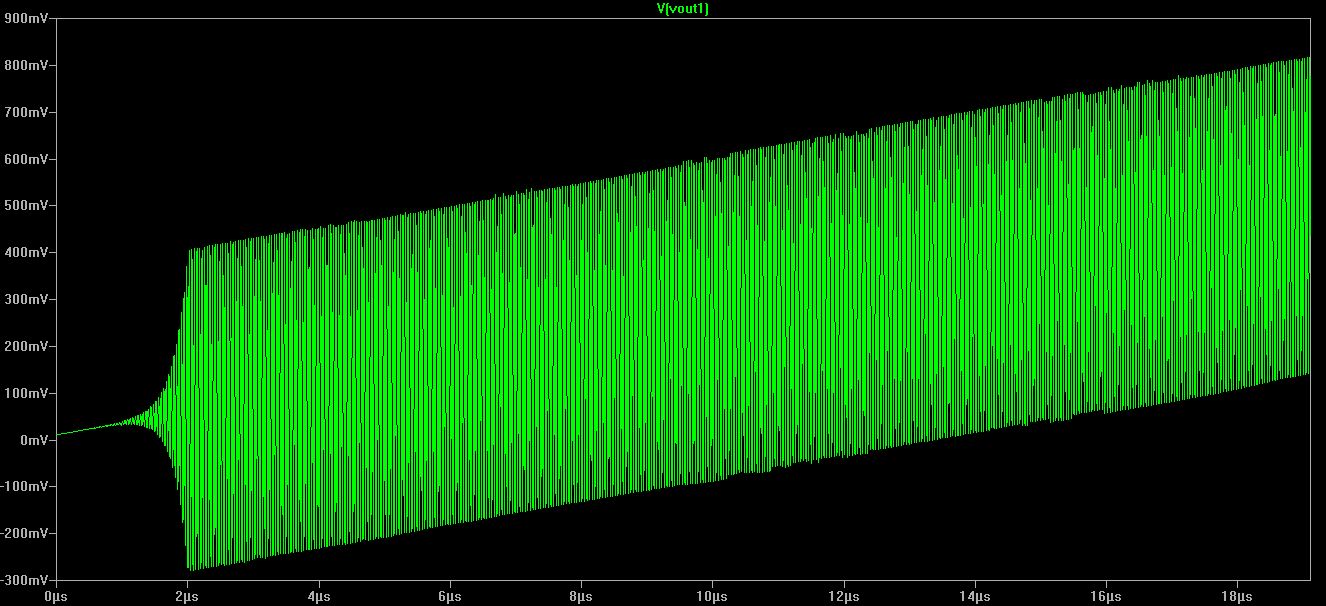Click the 8µs time axis label

(581, 596)
